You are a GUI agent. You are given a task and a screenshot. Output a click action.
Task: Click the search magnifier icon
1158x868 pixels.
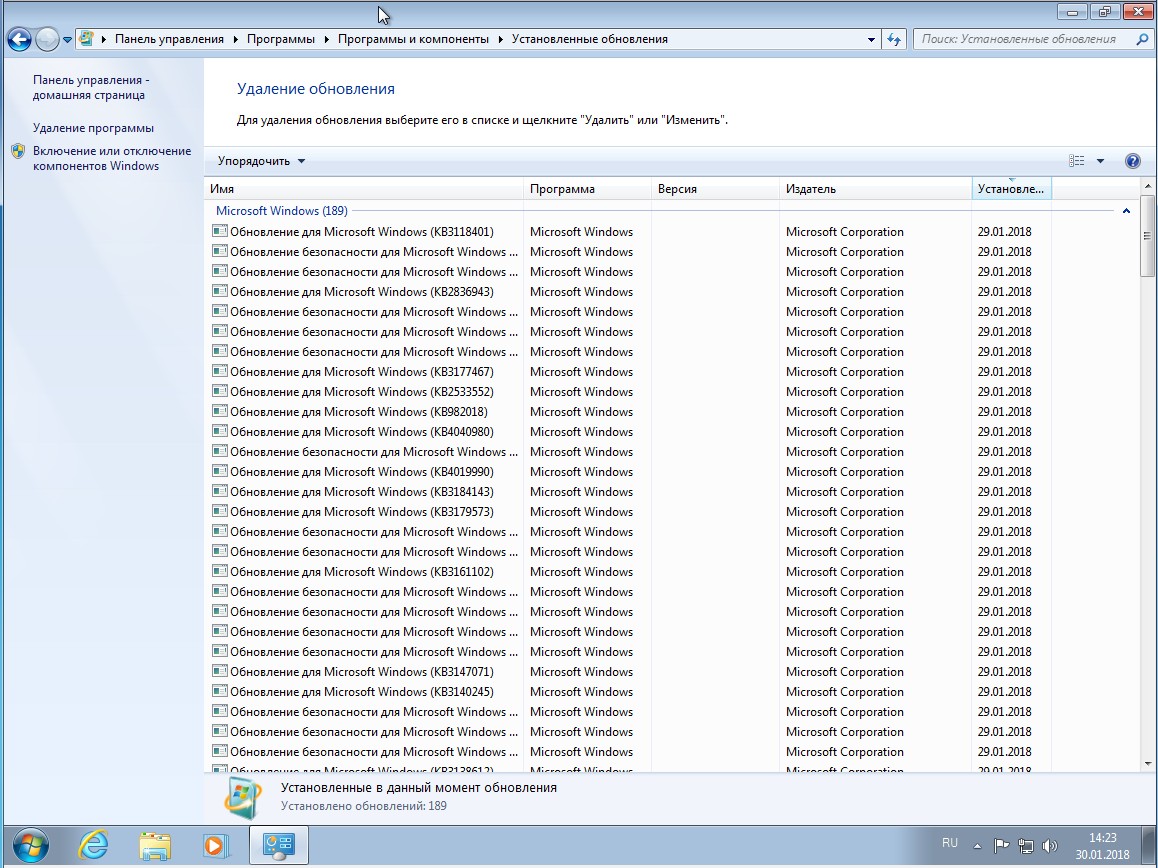click(1142, 39)
